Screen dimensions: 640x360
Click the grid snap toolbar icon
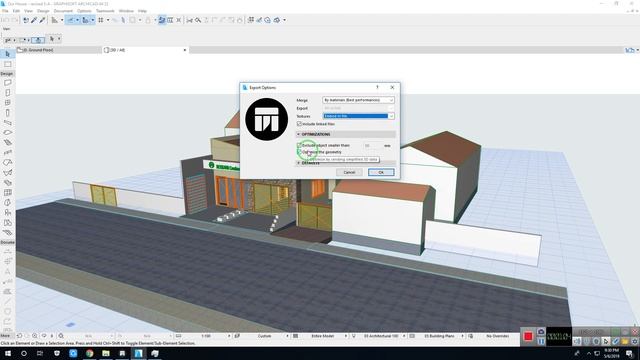coord(101,20)
